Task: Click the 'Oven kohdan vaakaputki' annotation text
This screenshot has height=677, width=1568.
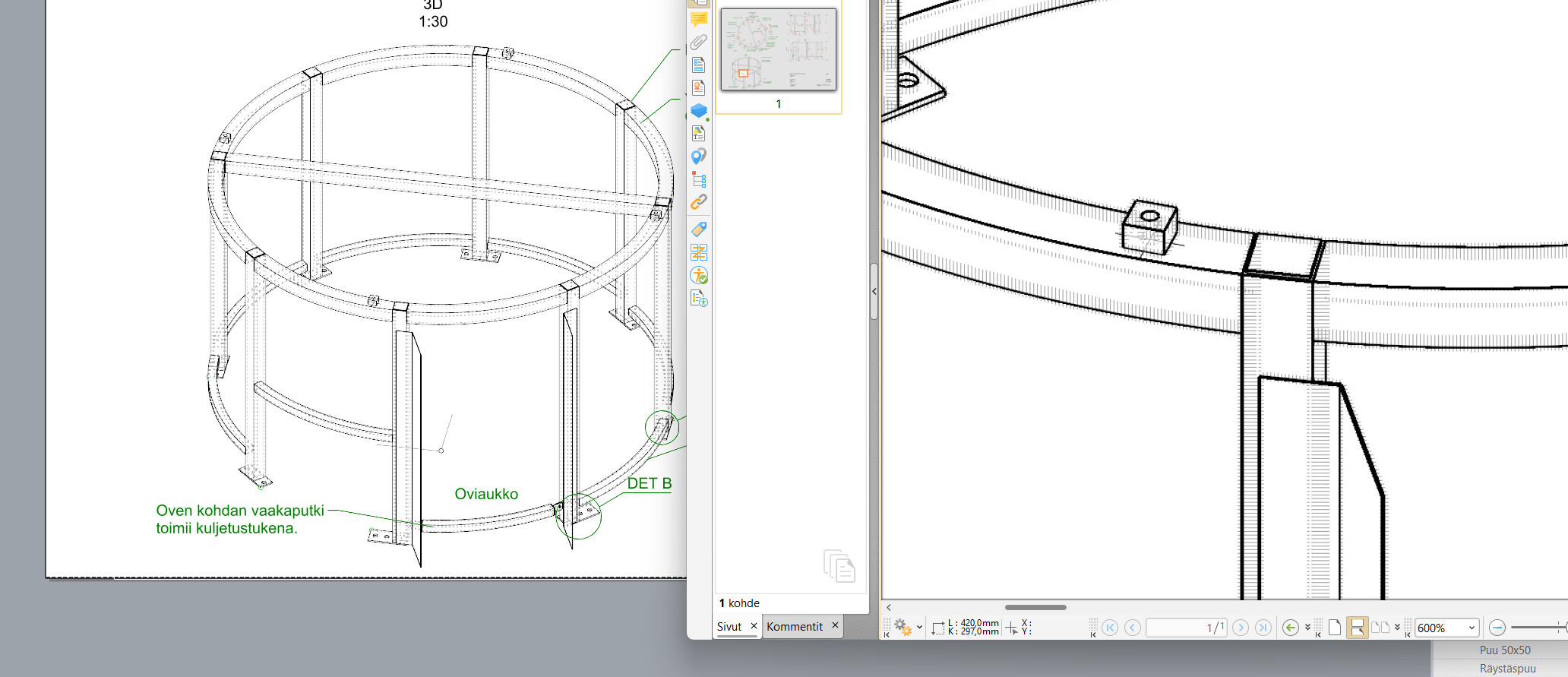Action: 240,511
